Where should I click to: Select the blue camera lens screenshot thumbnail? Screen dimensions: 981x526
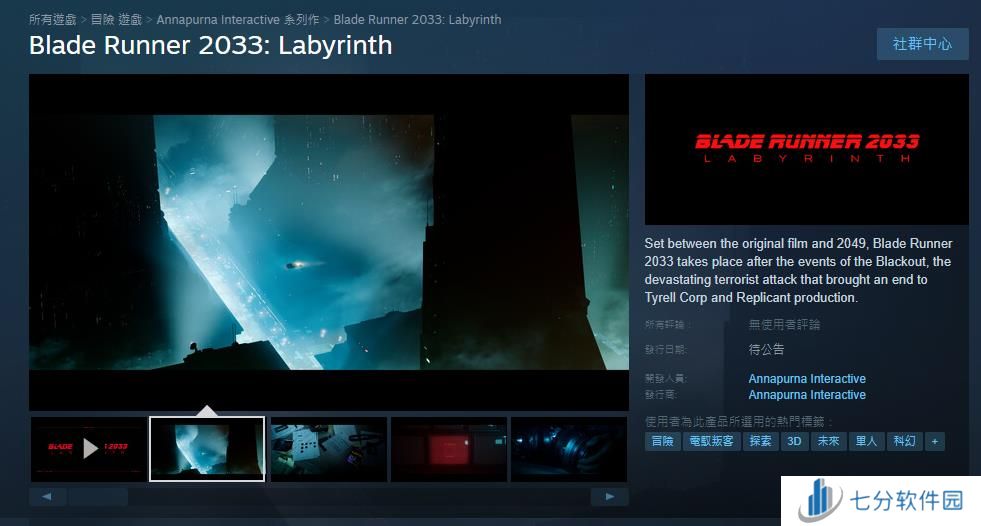[x=568, y=449]
